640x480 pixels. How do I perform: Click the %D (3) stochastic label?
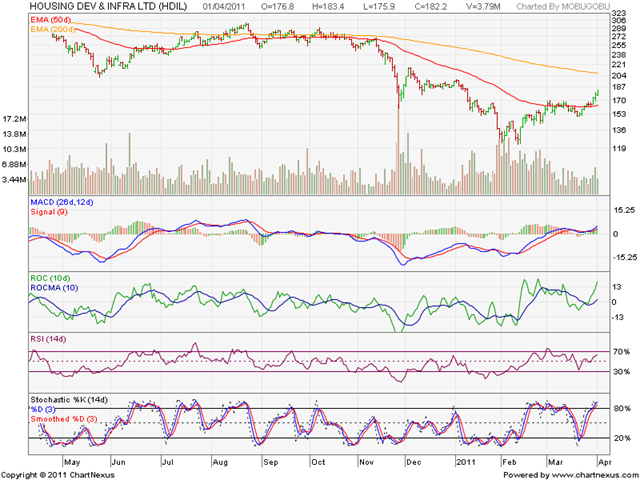pyautogui.click(x=43, y=409)
